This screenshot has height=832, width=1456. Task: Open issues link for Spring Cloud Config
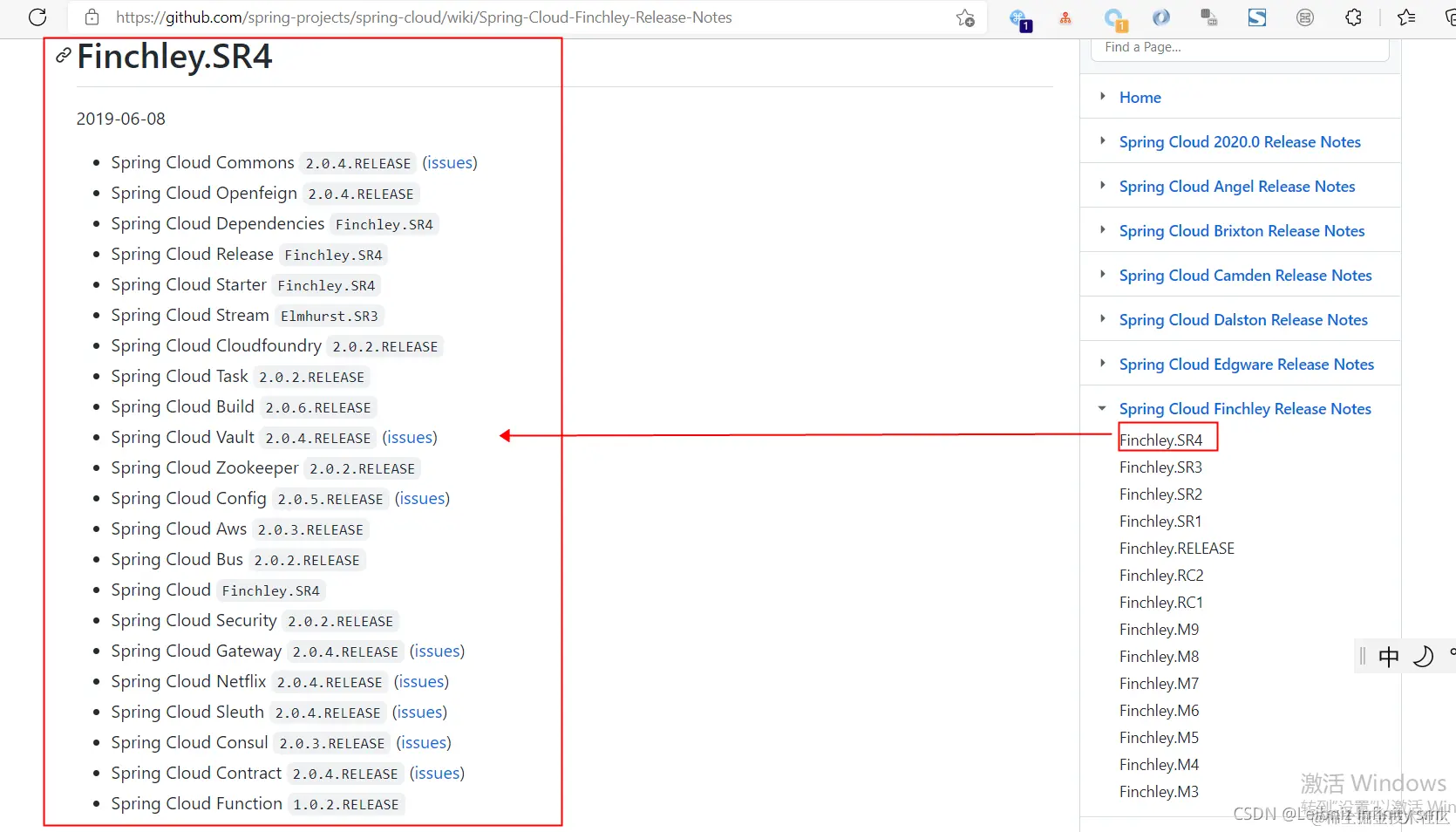point(422,499)
